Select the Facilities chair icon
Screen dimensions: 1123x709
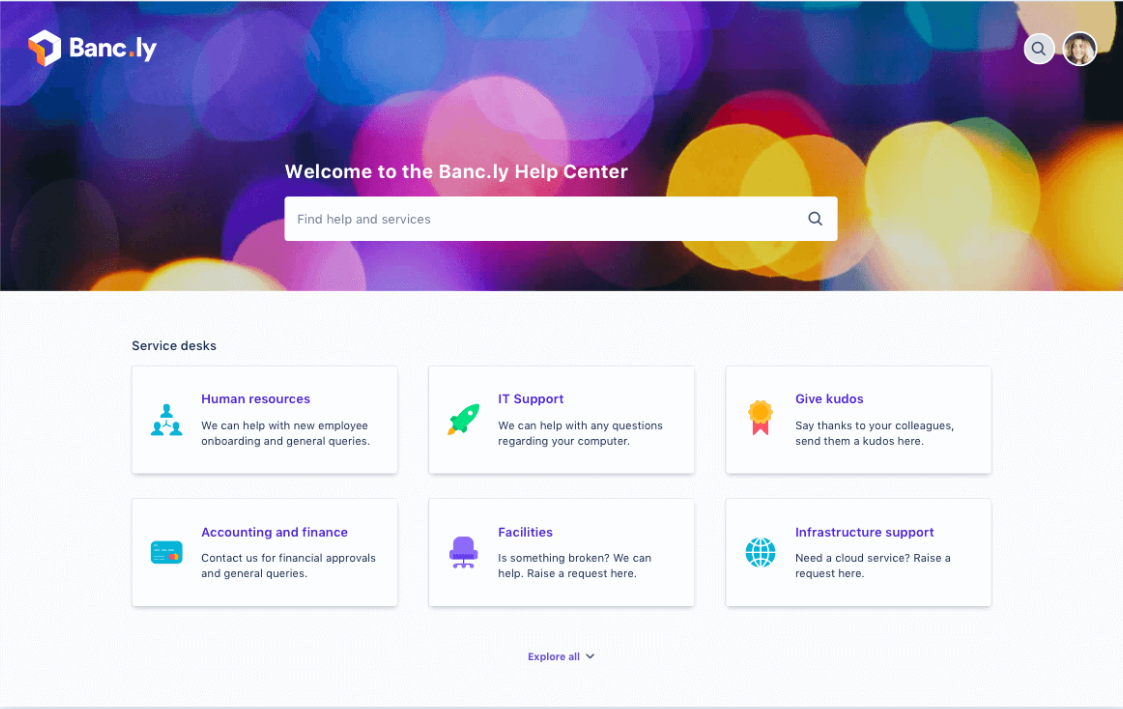pos(463,551)
